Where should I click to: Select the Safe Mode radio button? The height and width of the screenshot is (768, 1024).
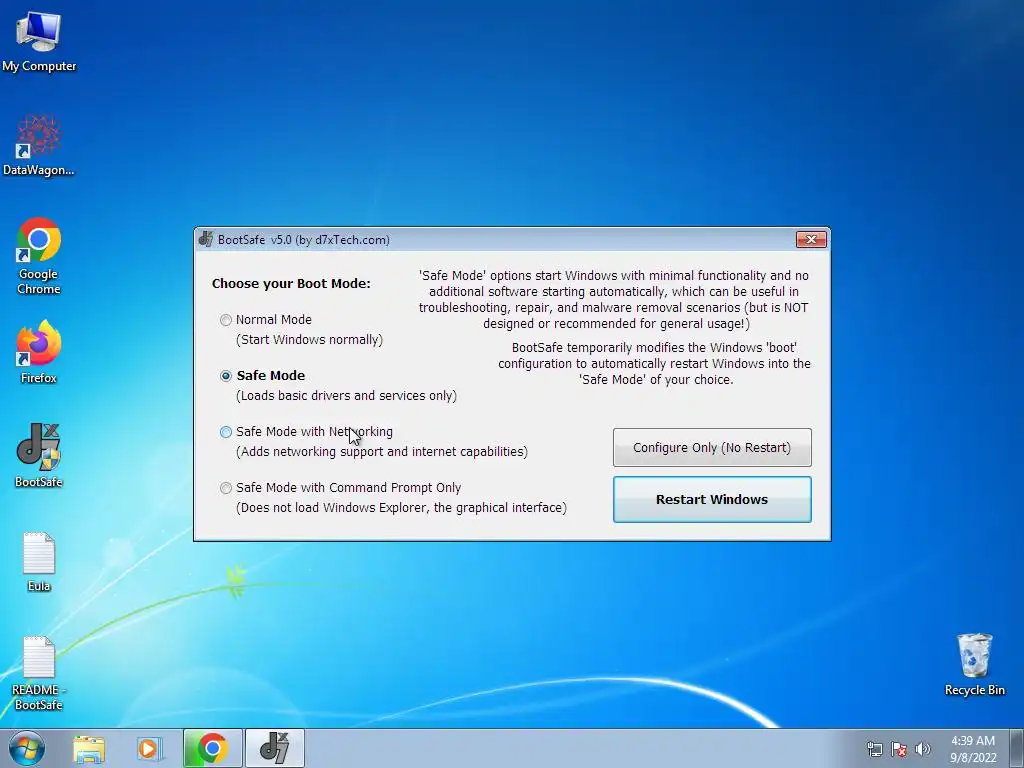[226, 376]
